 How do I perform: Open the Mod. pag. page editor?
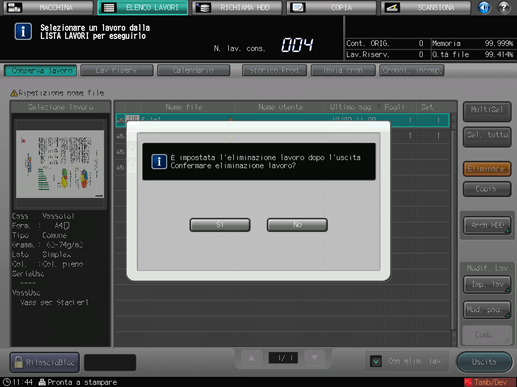pyautogui.click(x=487, y=310)
